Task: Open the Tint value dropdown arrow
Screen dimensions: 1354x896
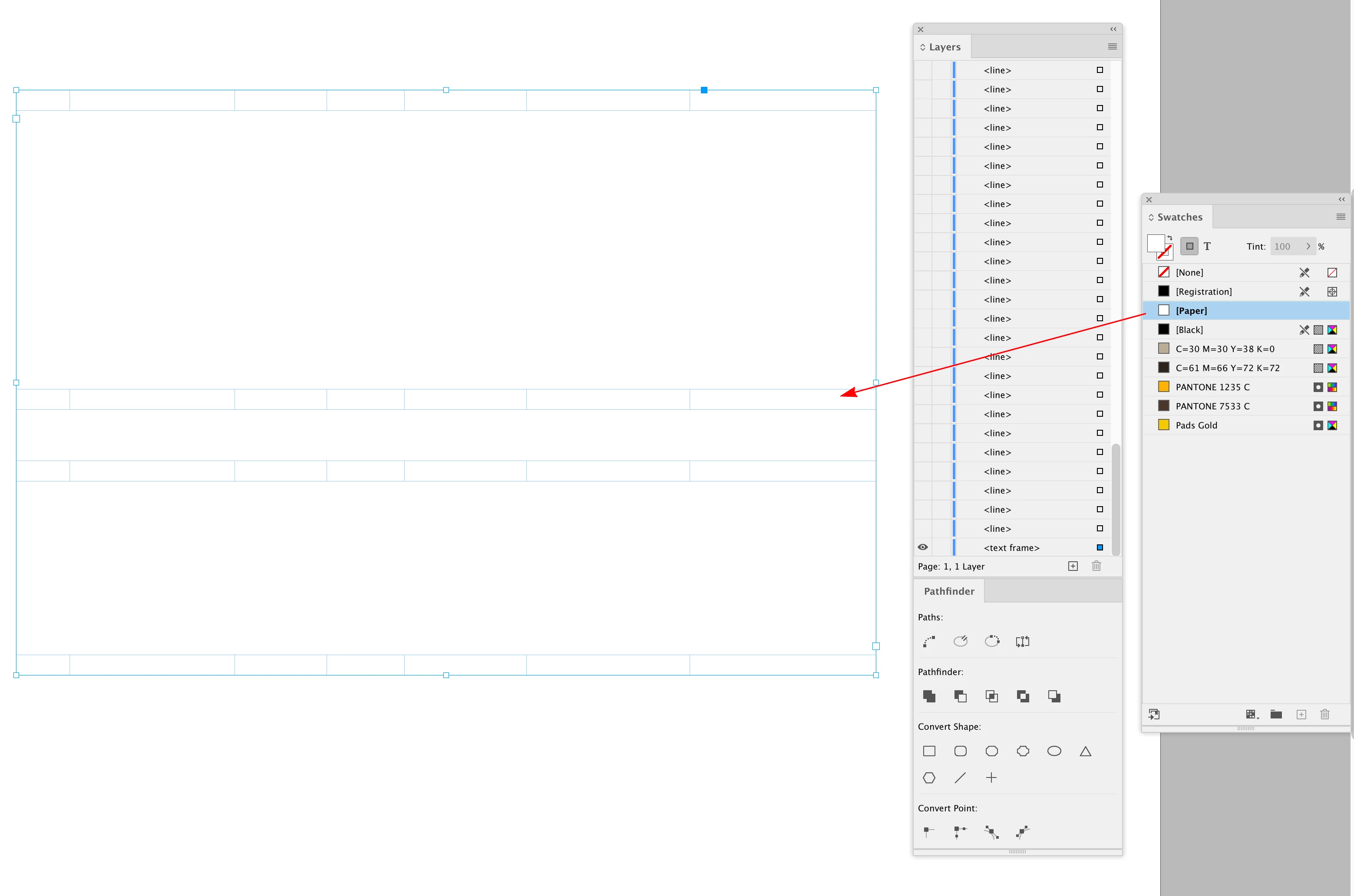Action: pyautogui.click(x=1308, y=246)
